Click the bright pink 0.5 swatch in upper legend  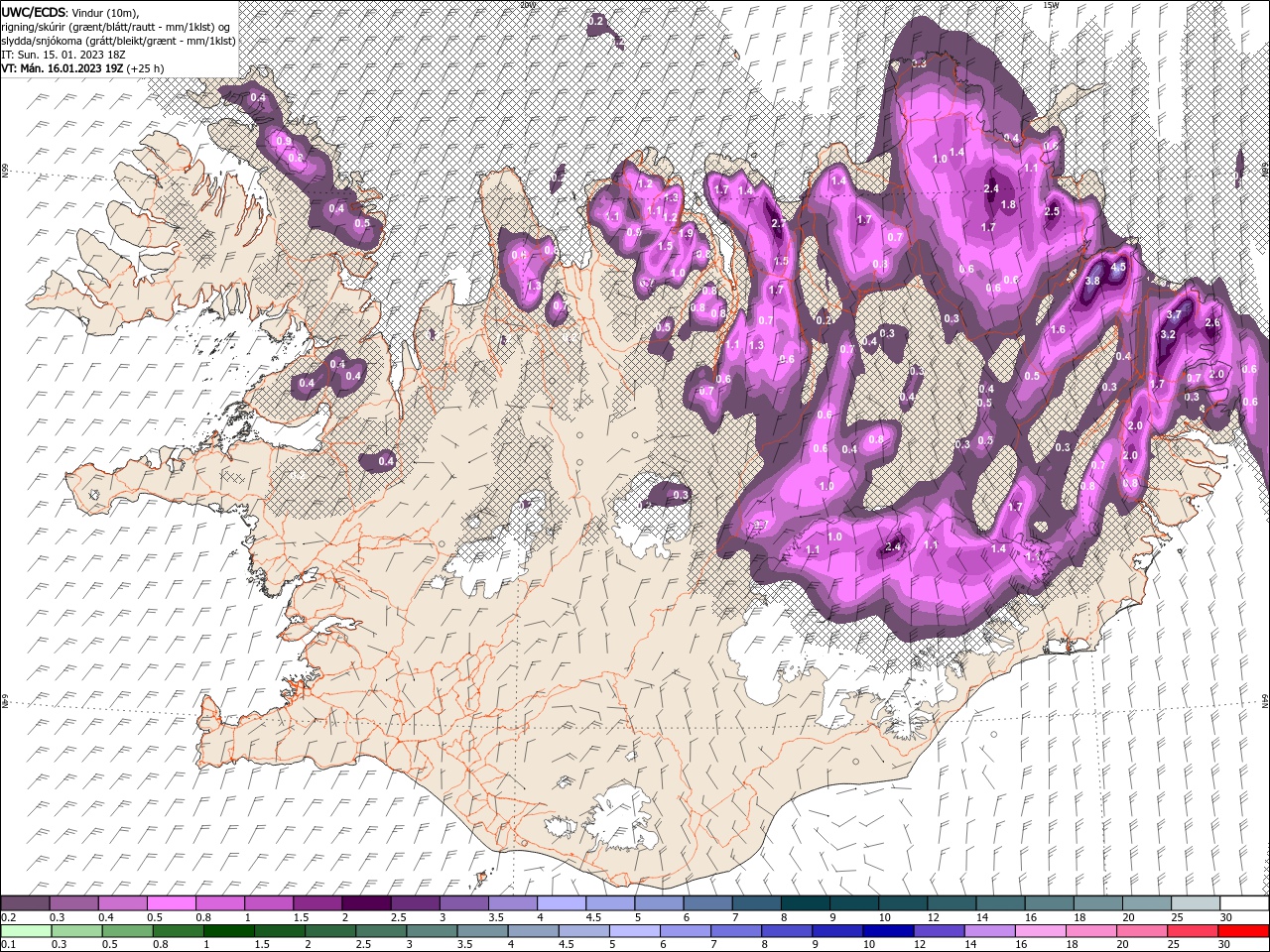click(171, 903)
